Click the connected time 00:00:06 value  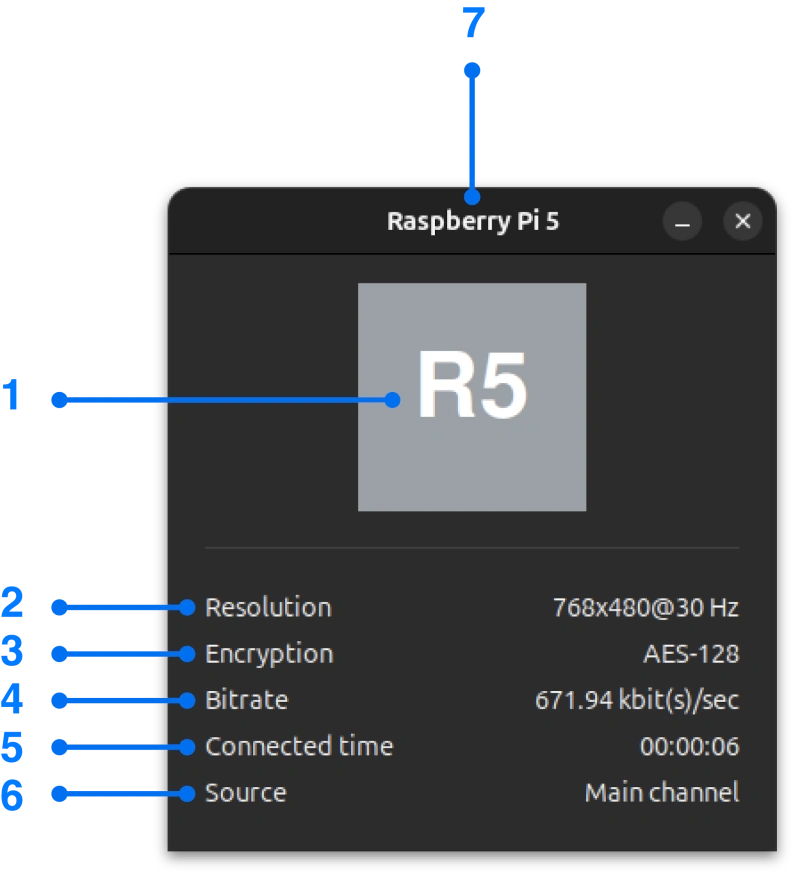pyautogui.click(x=688, y=746)
